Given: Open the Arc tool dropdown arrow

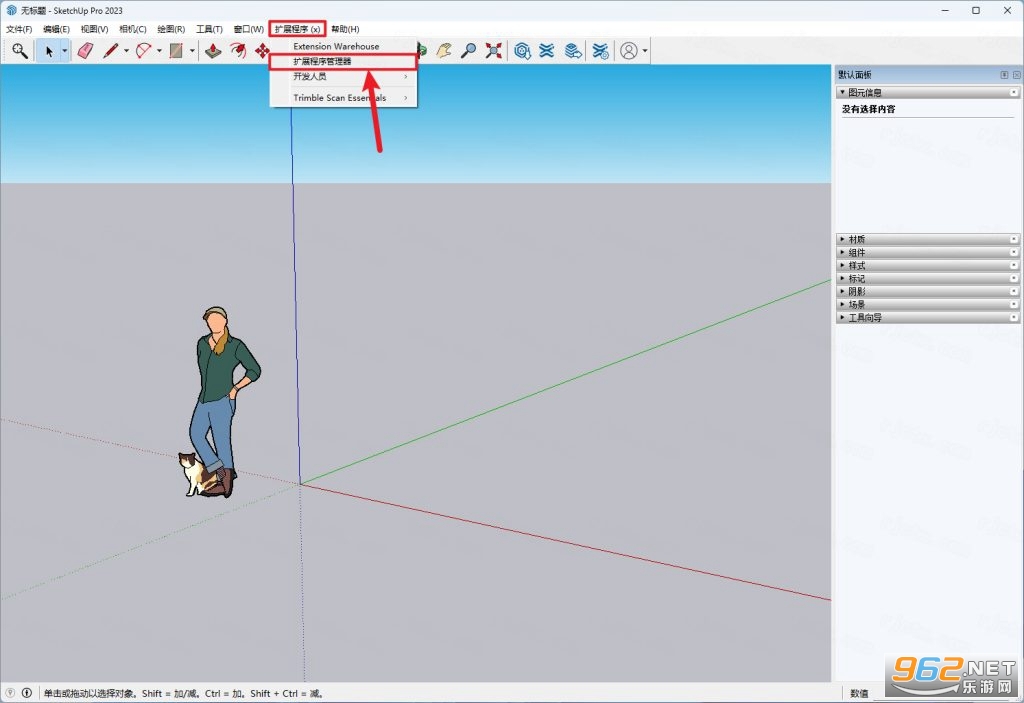Looking at the screenshot, I should tap(159, 50).
